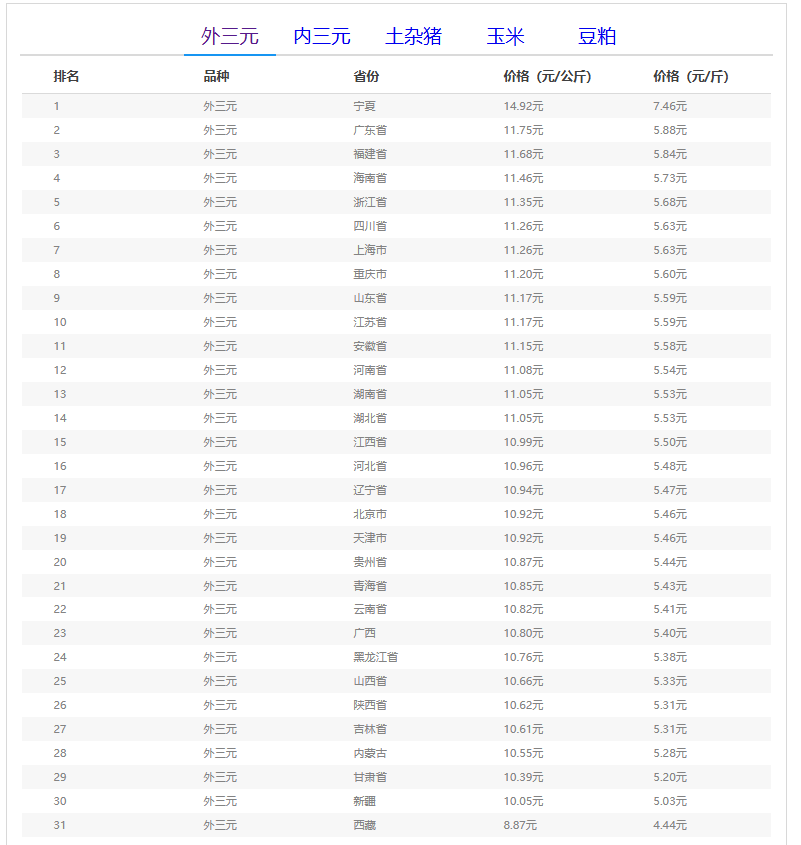Click the 省份 column header
Image resolution: width=801 pixels, height=845 pixels.
click(366, 77)
